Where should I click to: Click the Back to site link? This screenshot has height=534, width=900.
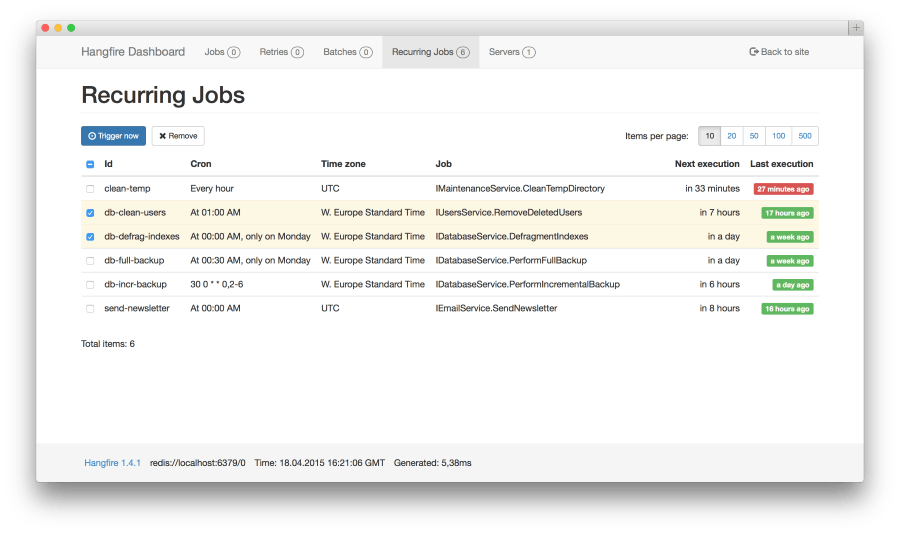point(779,52)
